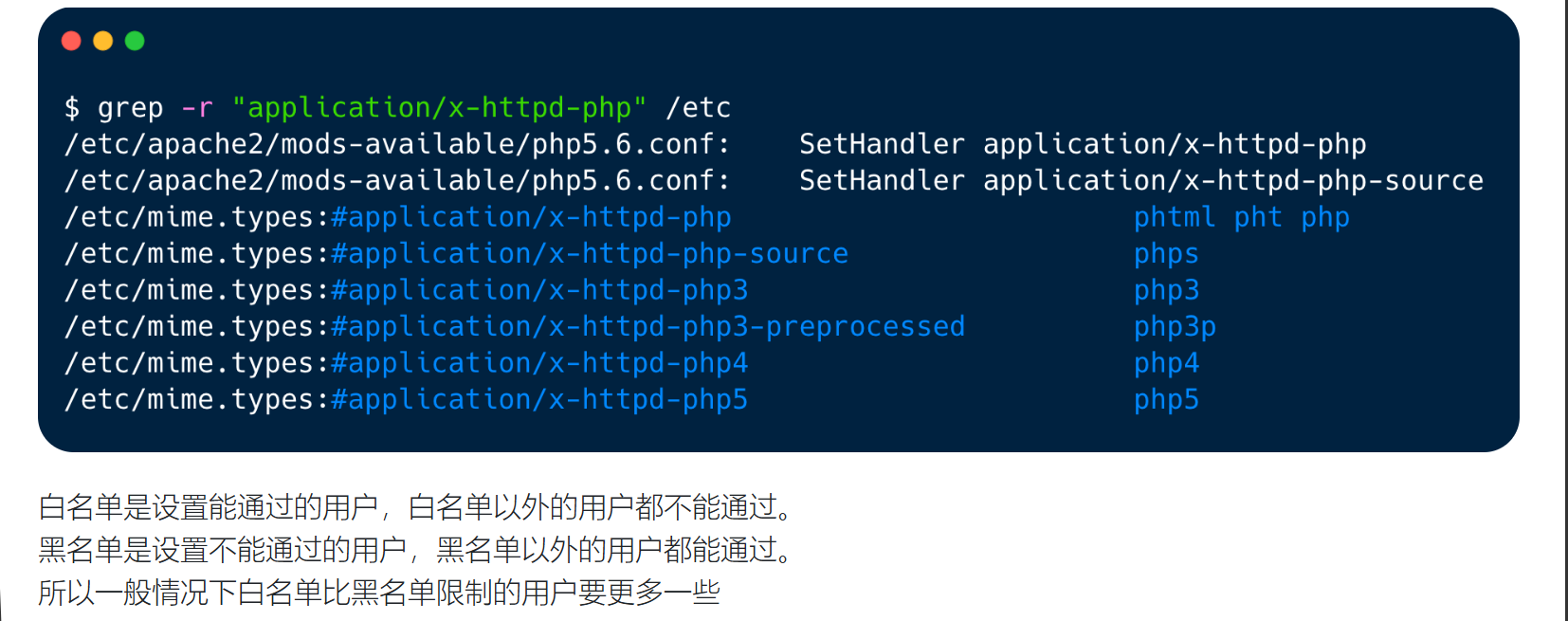
Task: Click the sentence starting with 所以一般情况下
Action: (379, 593)
